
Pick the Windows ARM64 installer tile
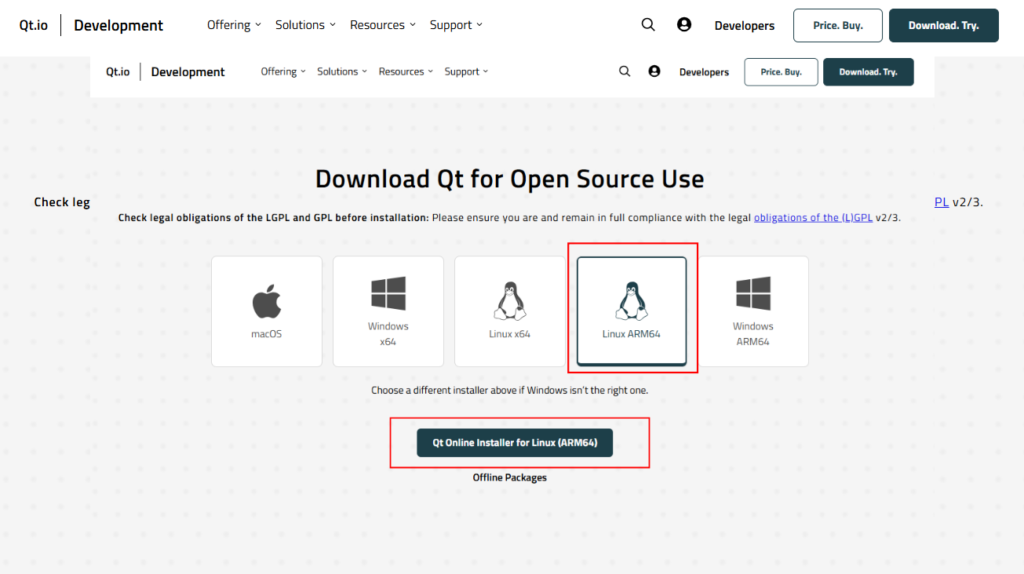753,311
